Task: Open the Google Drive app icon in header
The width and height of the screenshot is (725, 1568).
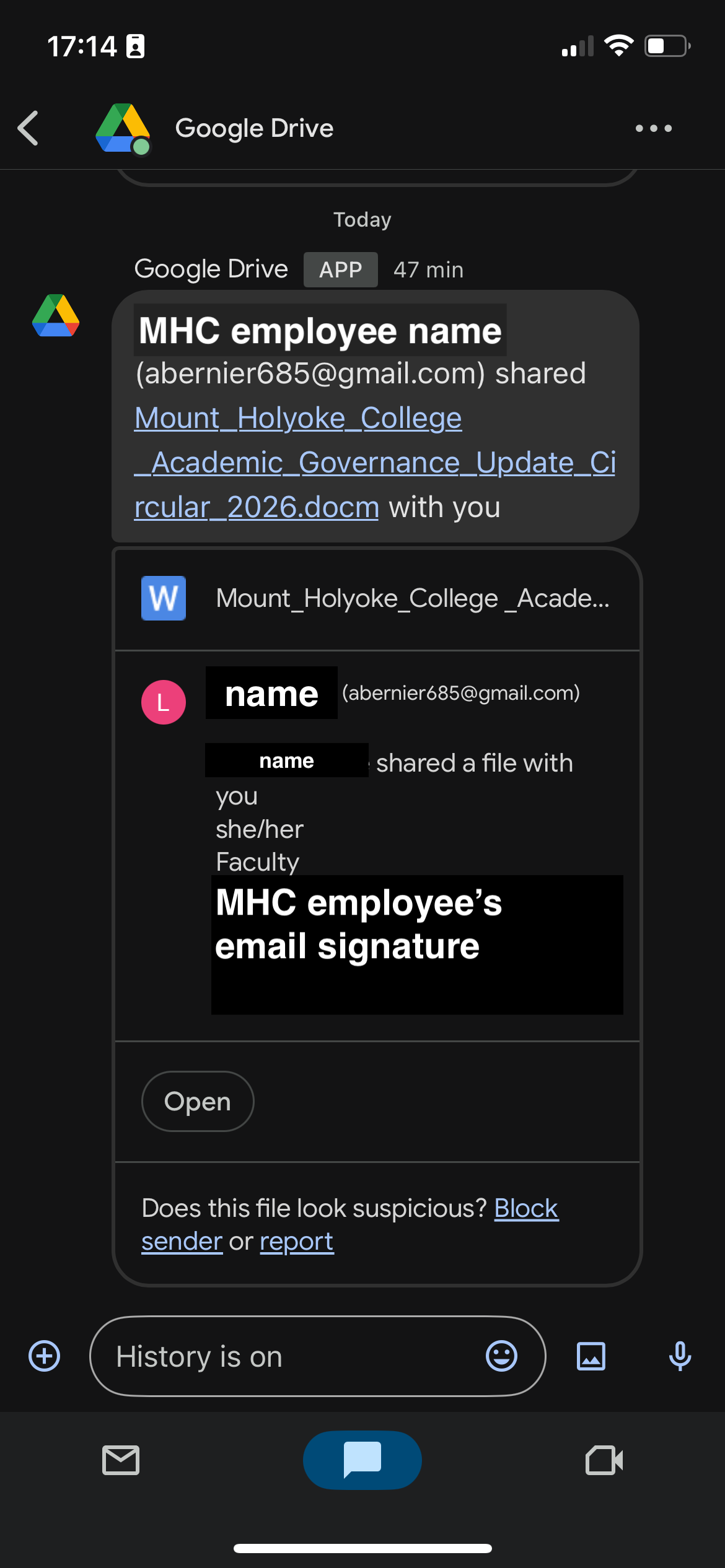Action: (x=121, y=128)
